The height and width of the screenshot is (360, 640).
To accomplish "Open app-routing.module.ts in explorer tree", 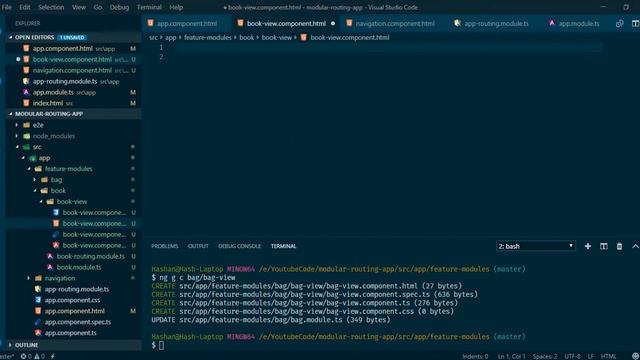I will coord(77,289).
